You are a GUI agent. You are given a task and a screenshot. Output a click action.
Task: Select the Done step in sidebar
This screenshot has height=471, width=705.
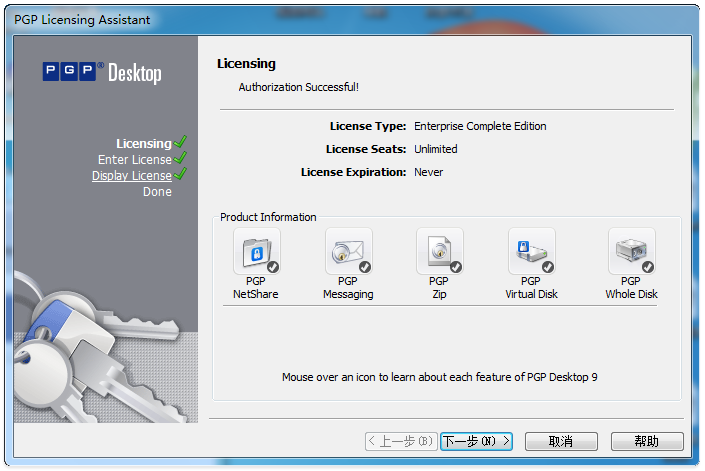coord(157,192)
